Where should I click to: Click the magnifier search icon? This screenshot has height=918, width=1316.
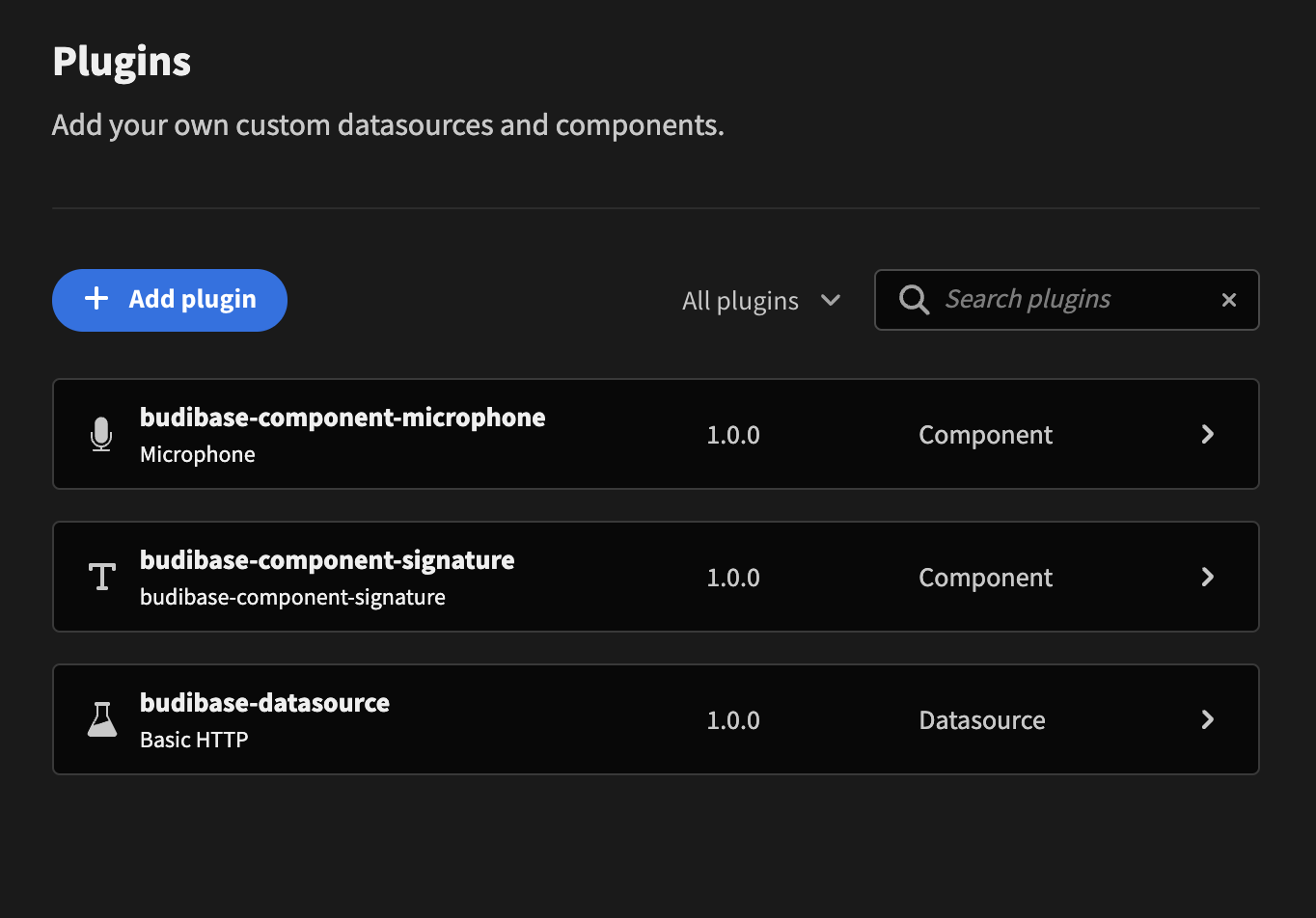pos(914,300)
